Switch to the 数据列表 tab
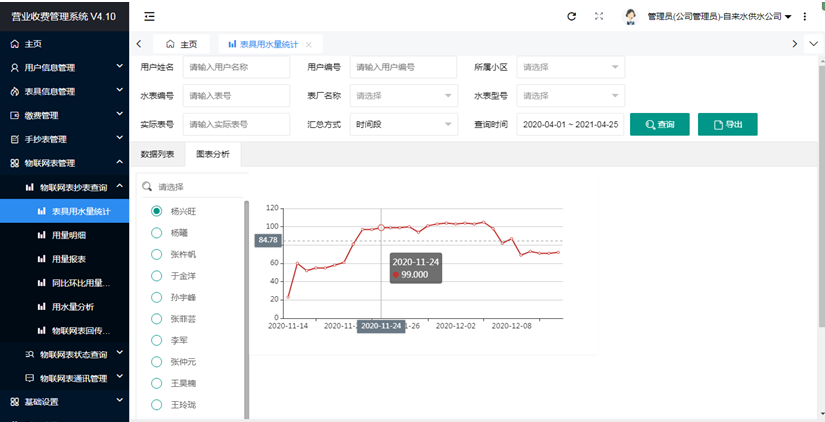The width and height of the screenshot is (825, 422). (158, 154)
